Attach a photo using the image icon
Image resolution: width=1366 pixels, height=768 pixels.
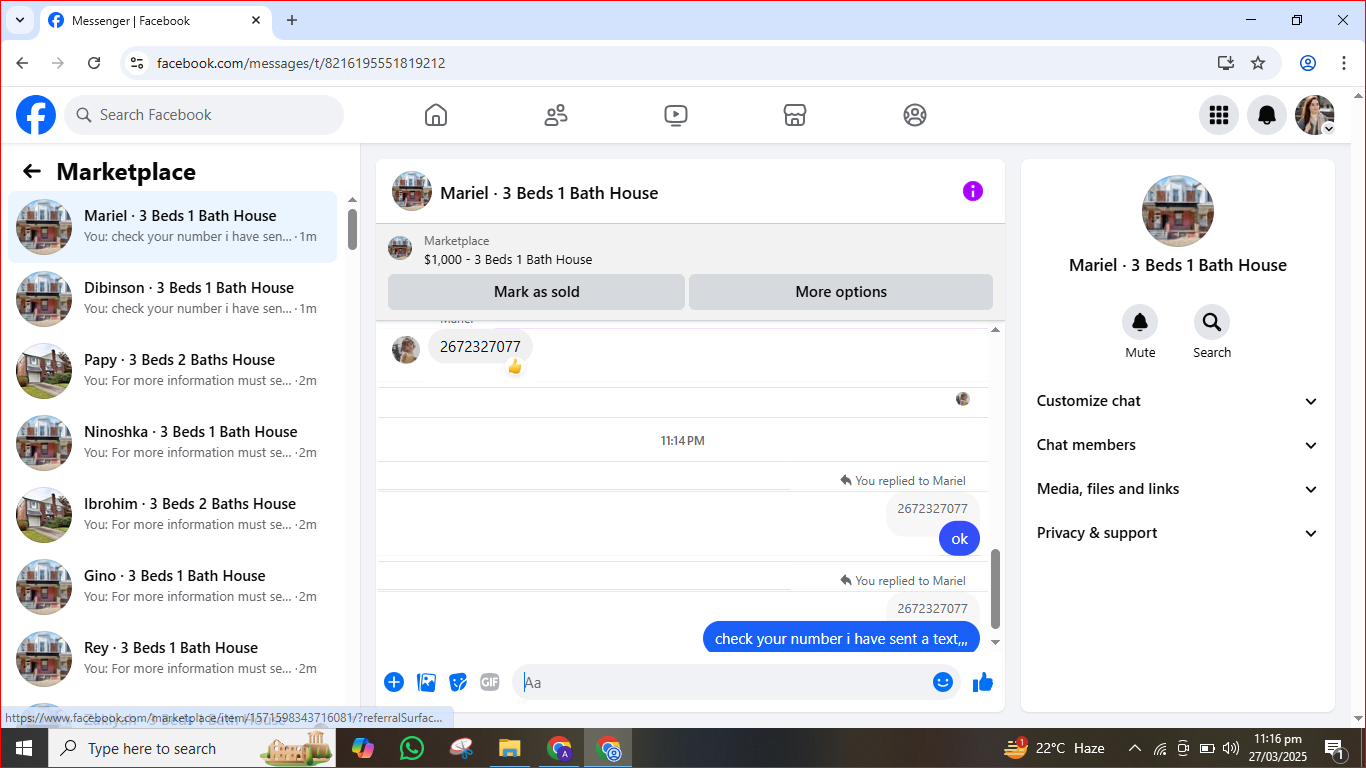(426, 682)
